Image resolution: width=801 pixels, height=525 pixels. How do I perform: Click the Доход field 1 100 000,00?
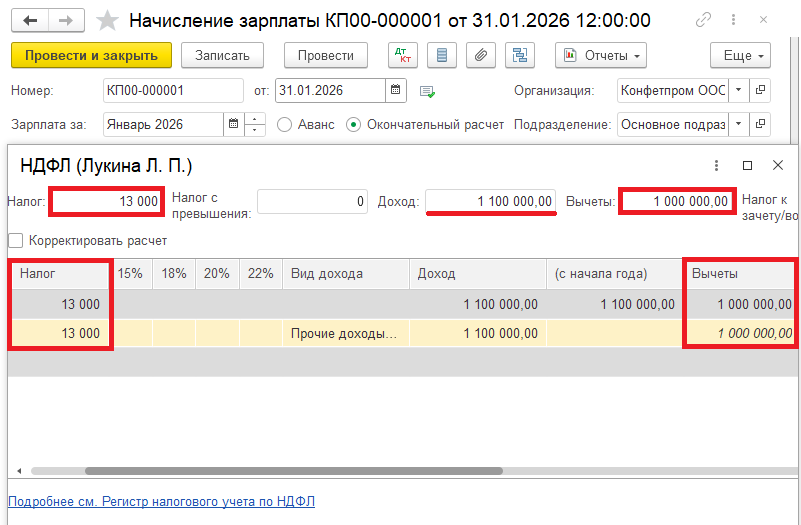[491, 201]
